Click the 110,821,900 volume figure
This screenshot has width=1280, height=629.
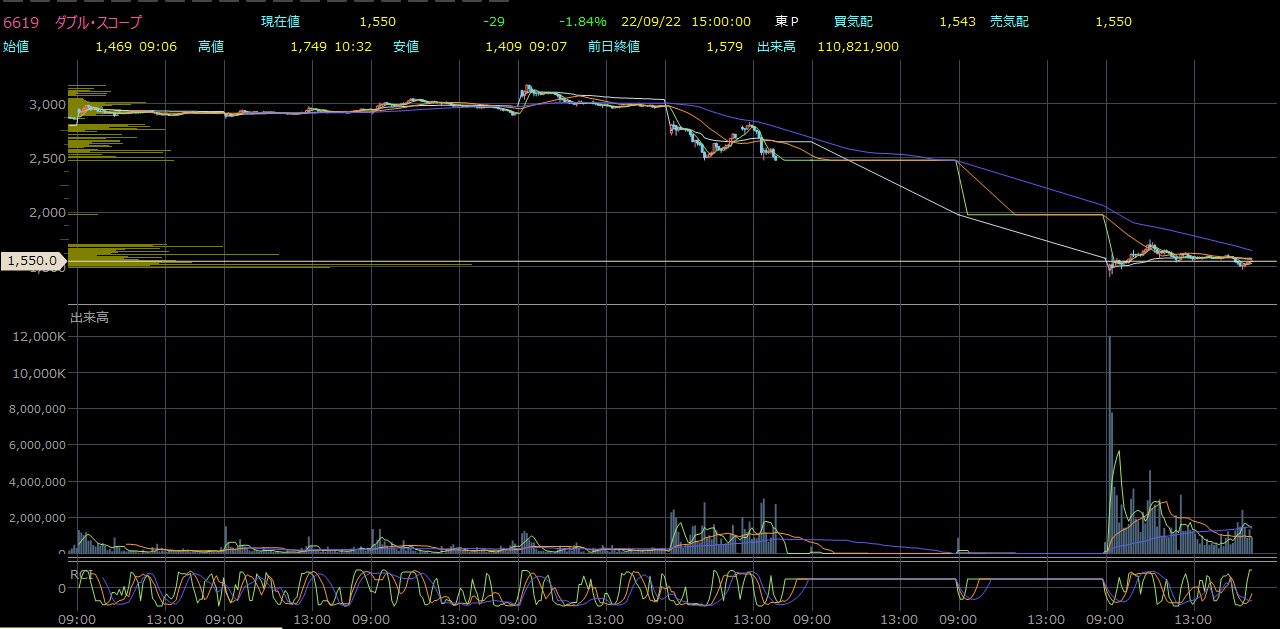[857, 47]
